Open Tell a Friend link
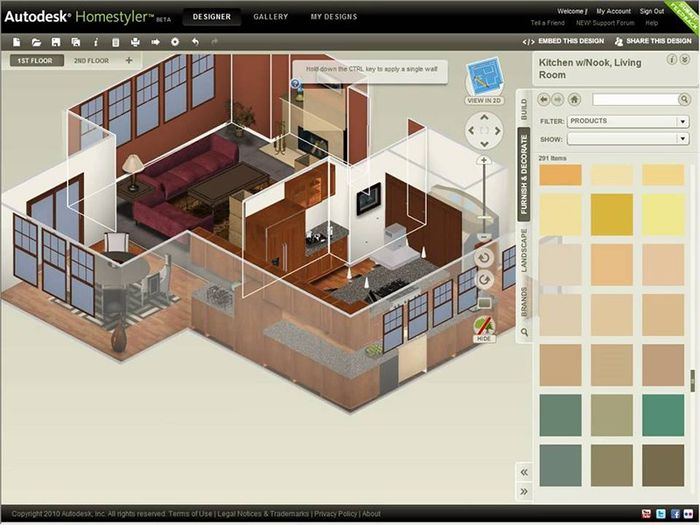 (547, 23)
